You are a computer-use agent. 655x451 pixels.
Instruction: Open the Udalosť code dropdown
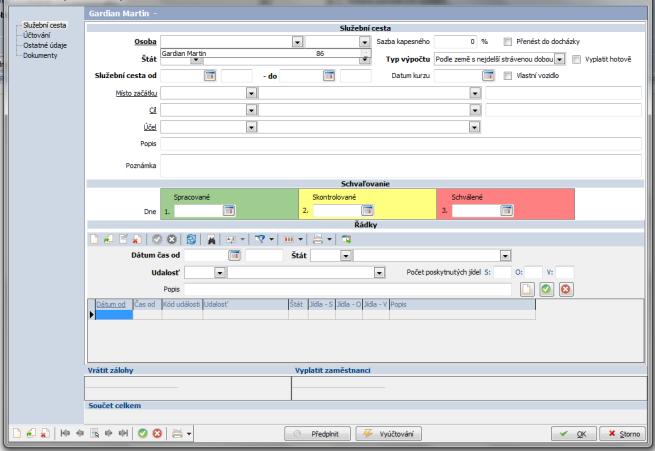tap(220, 273)
